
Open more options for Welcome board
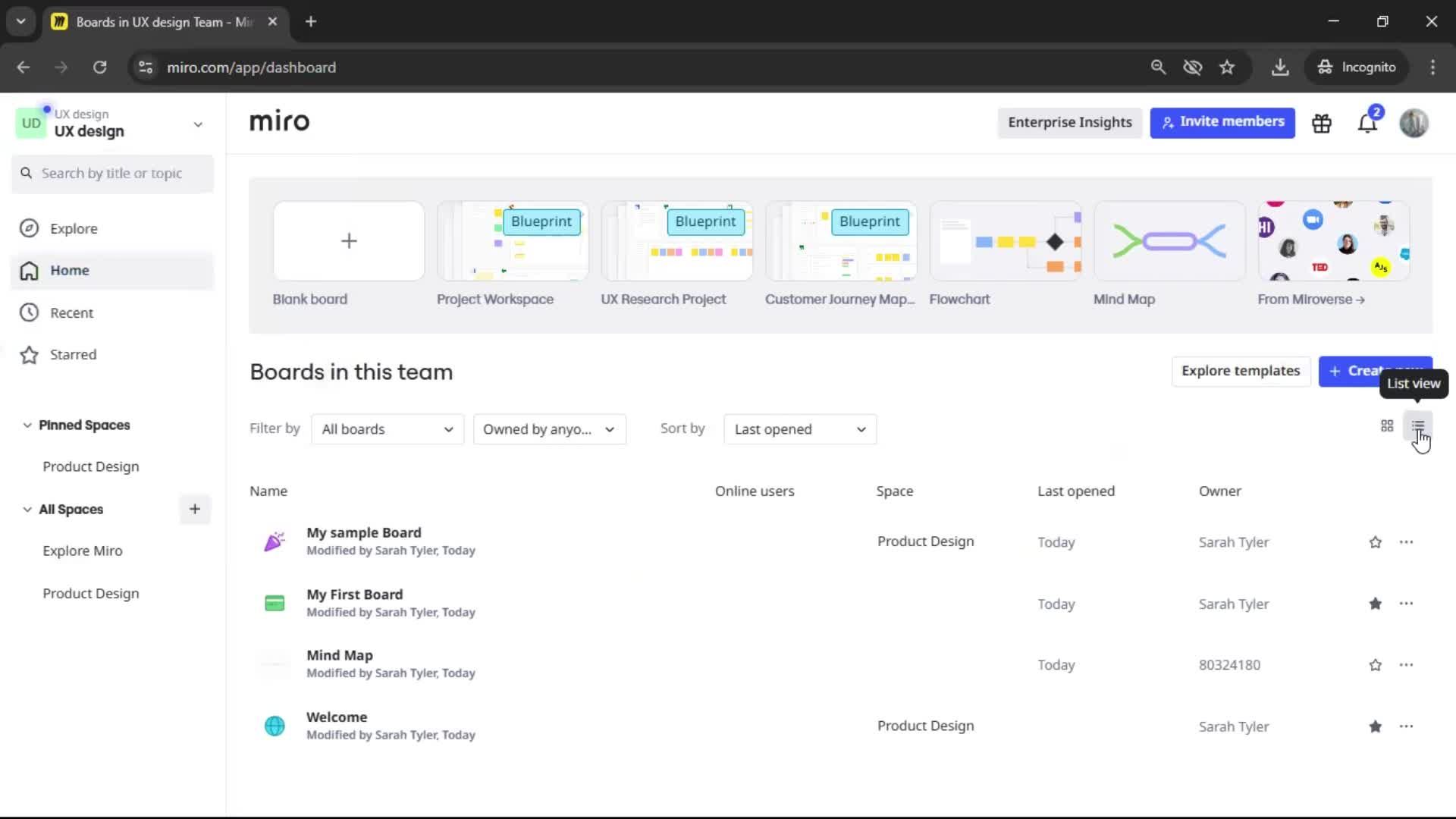[1406, 726]
